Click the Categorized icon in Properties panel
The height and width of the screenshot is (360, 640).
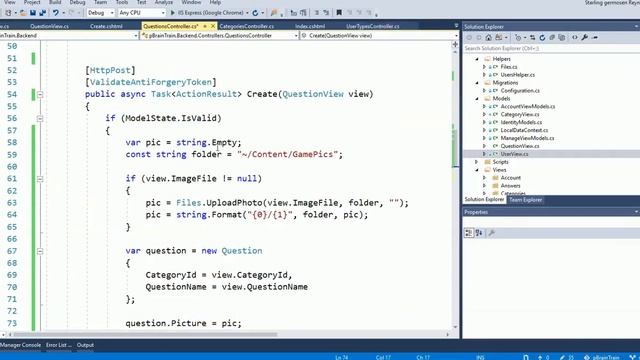469,233
